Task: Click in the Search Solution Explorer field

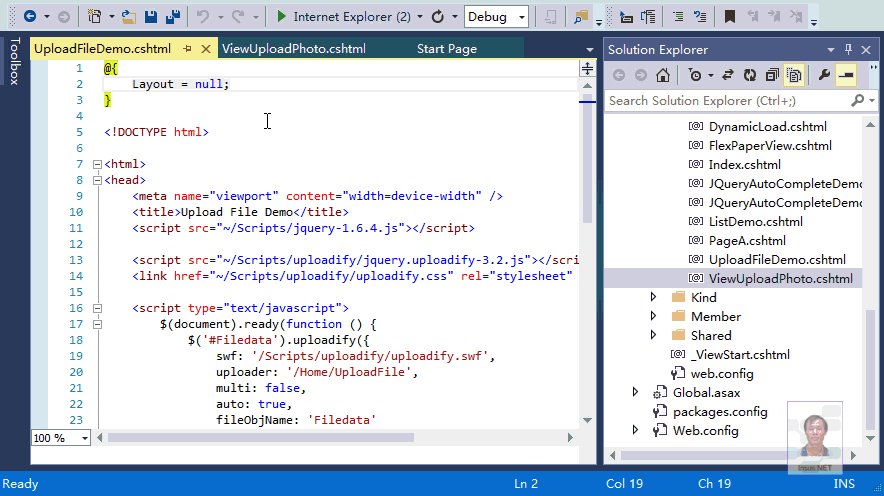Action: (727, 100)
